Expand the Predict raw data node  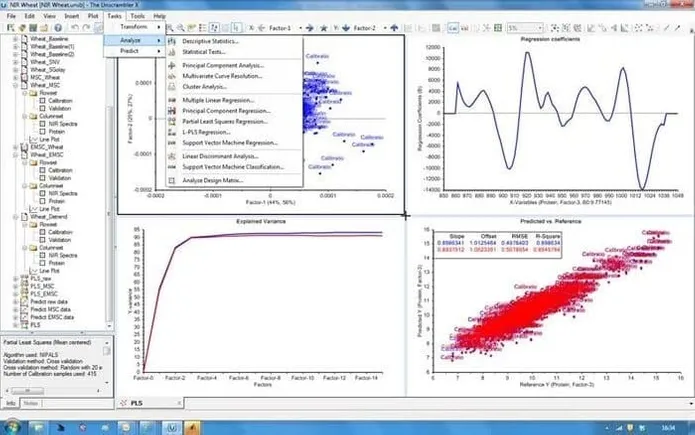point(16,302)
